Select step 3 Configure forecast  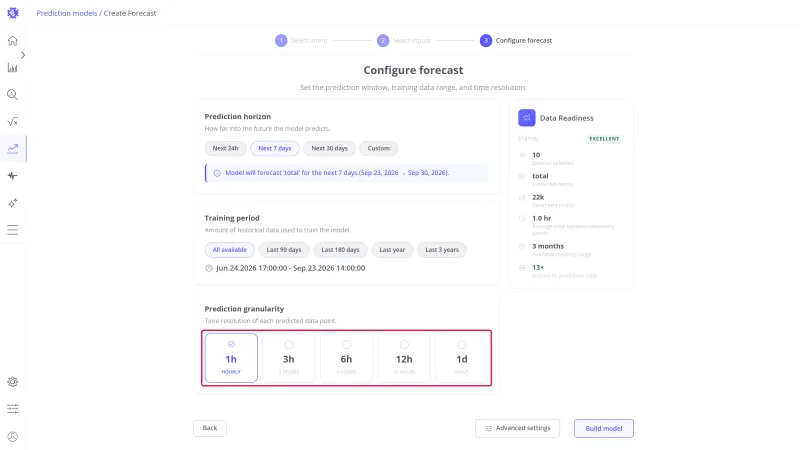click(x=516, y=40)
